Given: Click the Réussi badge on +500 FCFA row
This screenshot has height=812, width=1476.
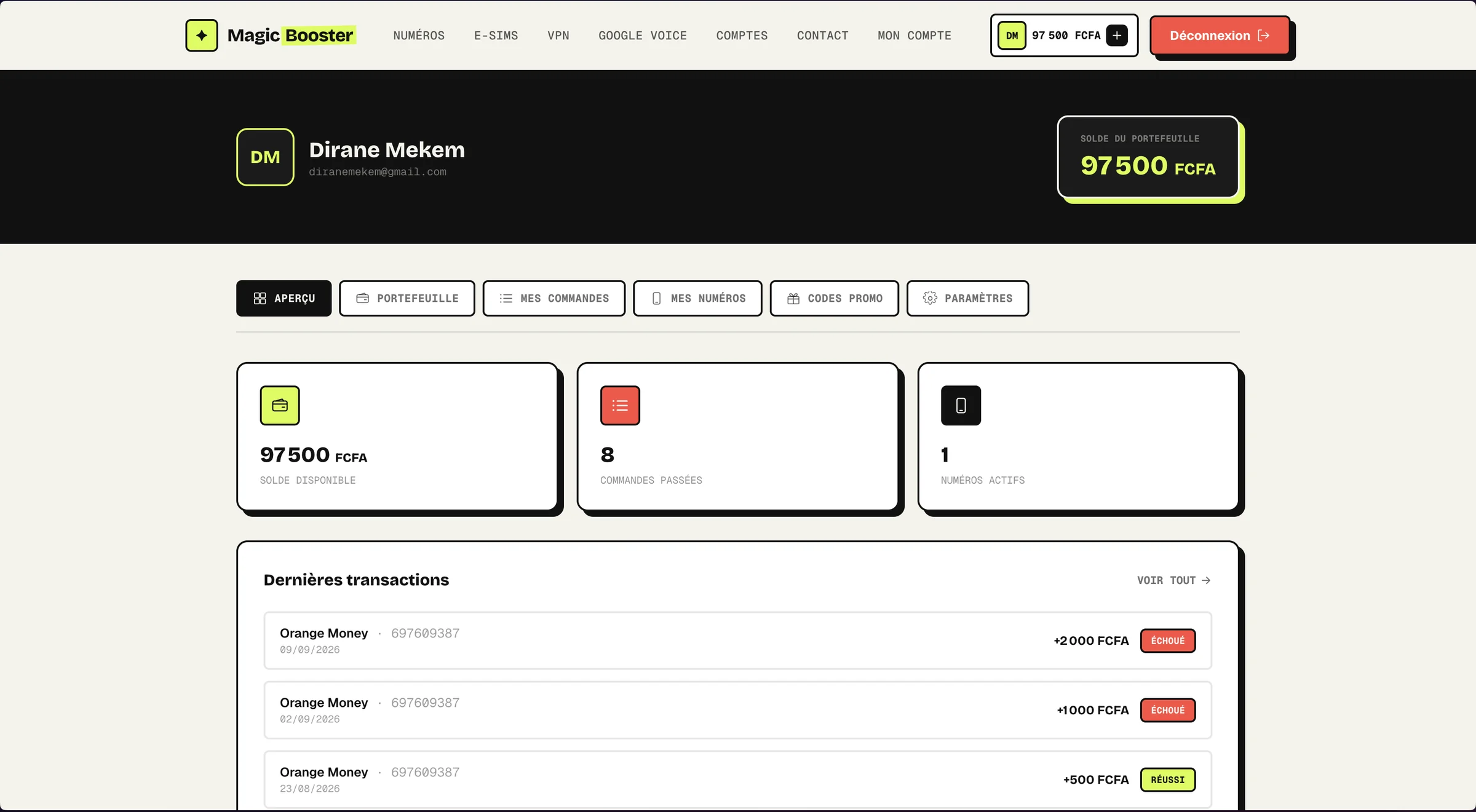Looking at the screenshot, I should click(x=1168, y=779).
